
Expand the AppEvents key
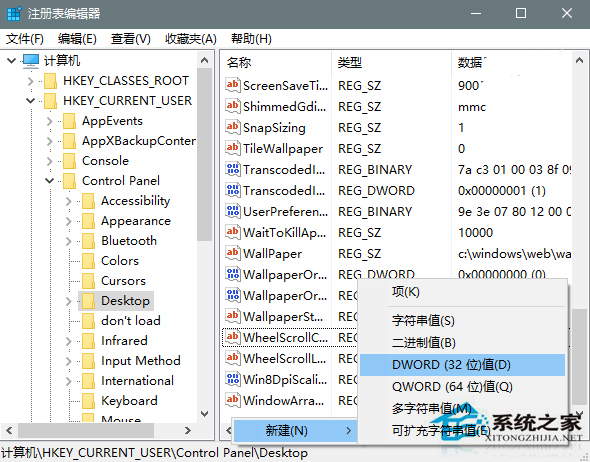pos(49,121)
